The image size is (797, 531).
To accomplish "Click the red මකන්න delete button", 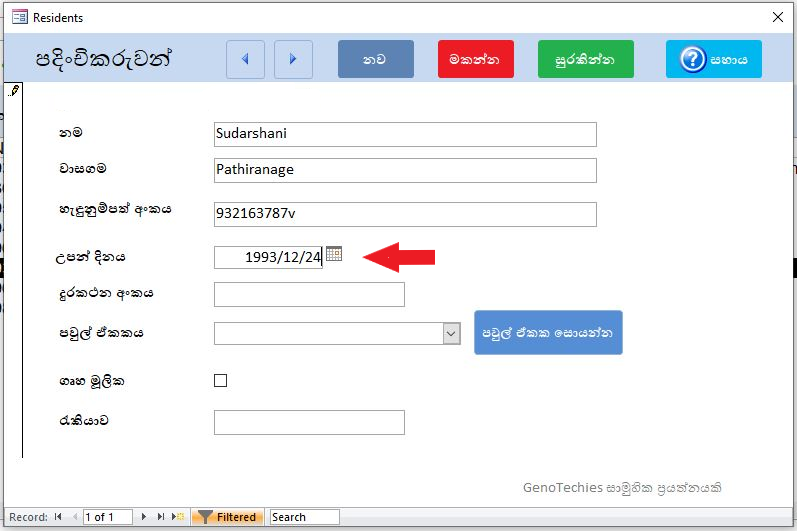I will (x=476, y=59).
